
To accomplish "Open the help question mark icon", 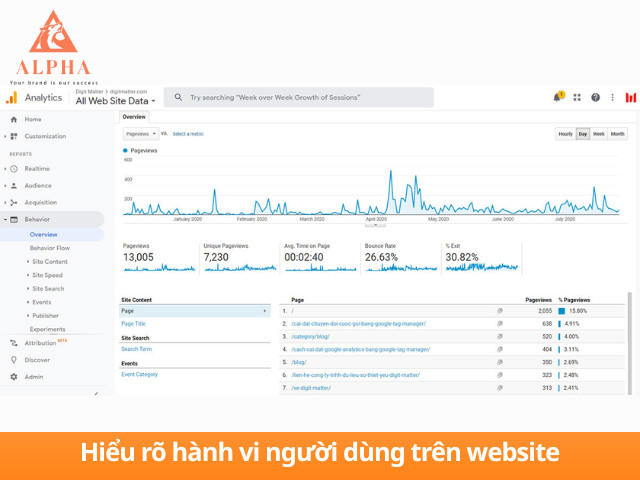I will (x=596, y=97).
